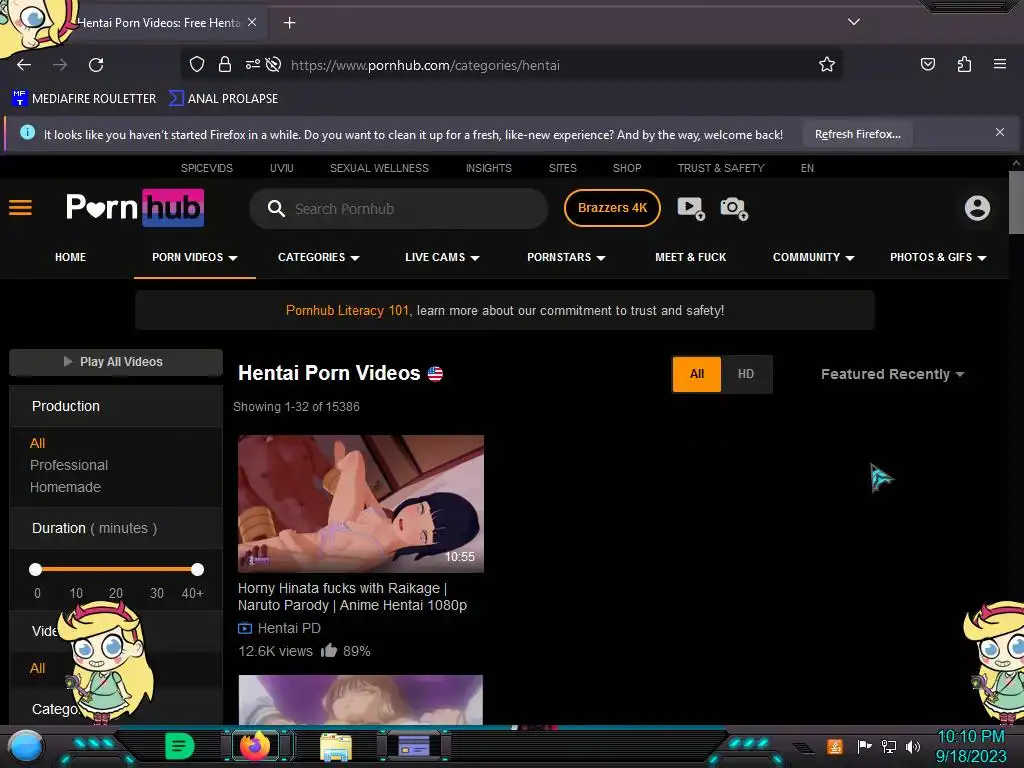The height and width of the screenshot is (768, 1024).
Task: Open the UVIU top link
Action: tap(281, 168)
